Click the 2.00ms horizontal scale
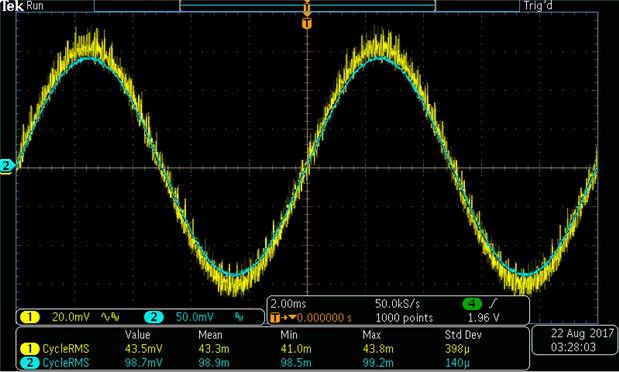This screenshot has width=619, height=372. point(289,304)
